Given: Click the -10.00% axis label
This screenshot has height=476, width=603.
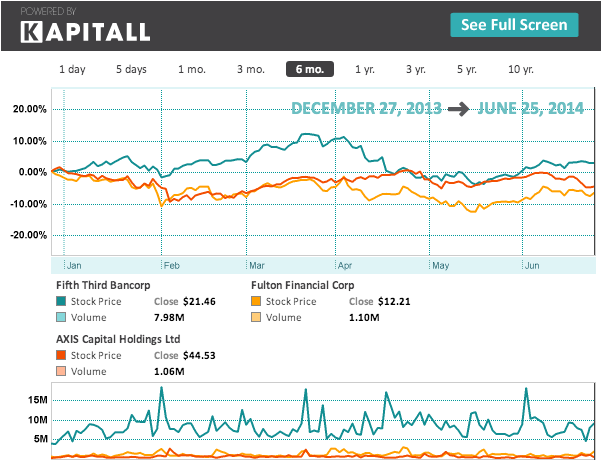Looking at the screenshot, I should pyautogui.click(x=28, y=204).
